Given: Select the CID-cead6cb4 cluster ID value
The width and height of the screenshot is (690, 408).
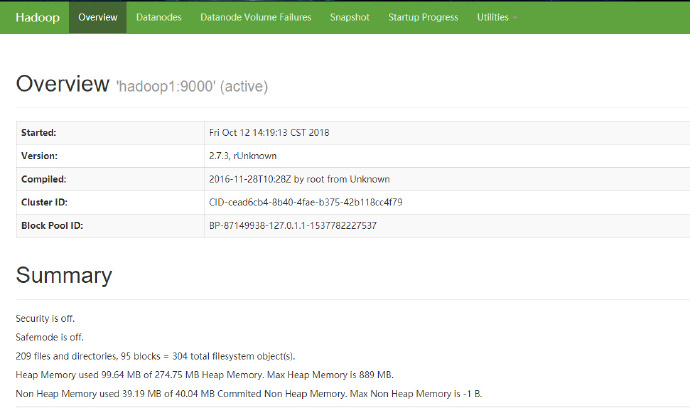Looking at the screenshot, I should 305,202.
